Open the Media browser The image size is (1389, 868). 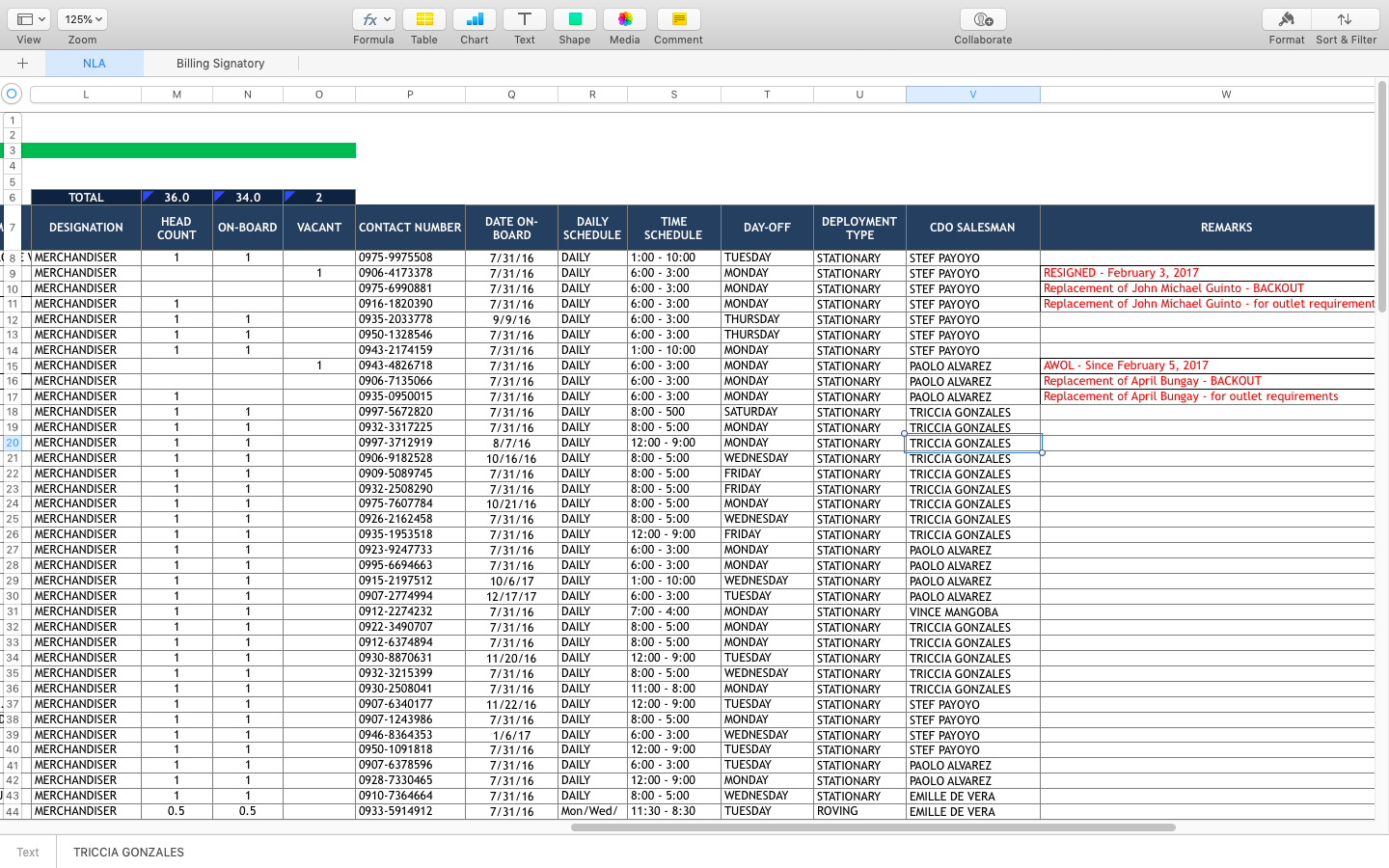(624, 19)
